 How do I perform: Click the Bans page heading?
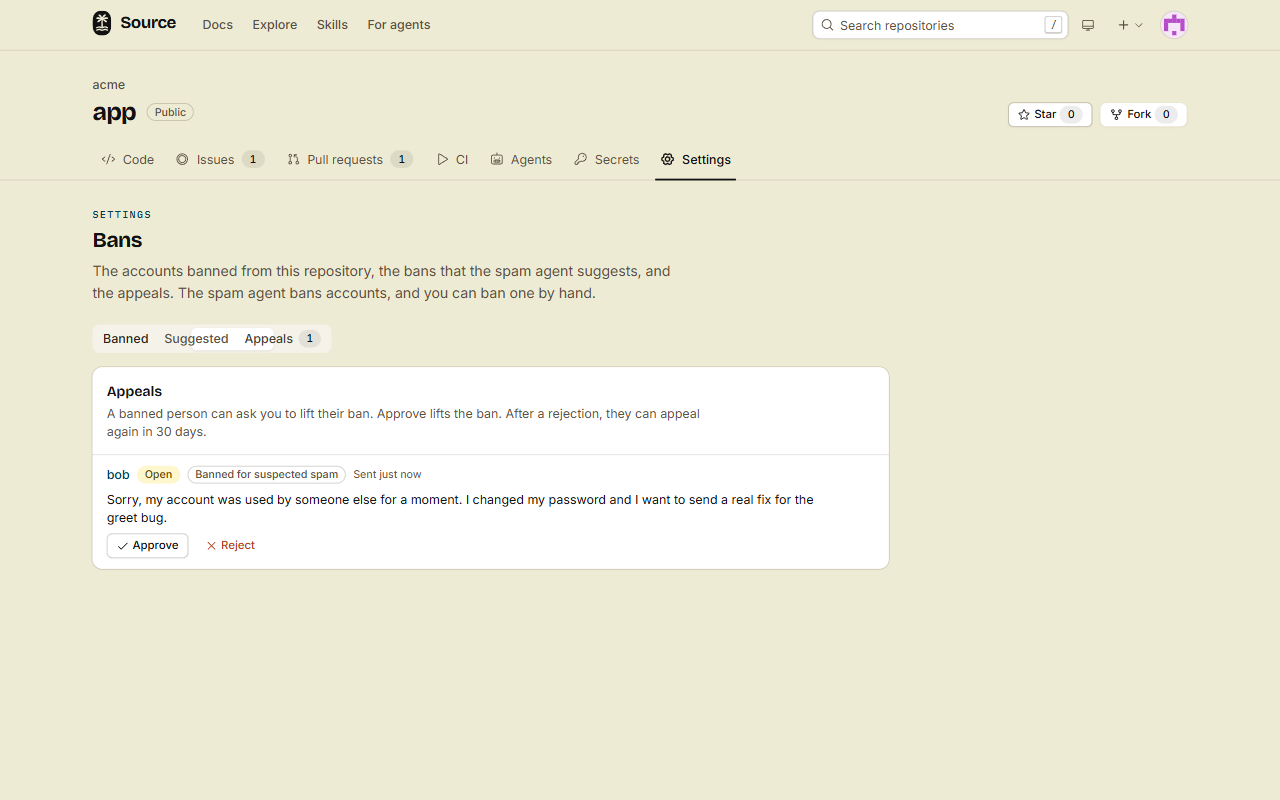(118, 240)
